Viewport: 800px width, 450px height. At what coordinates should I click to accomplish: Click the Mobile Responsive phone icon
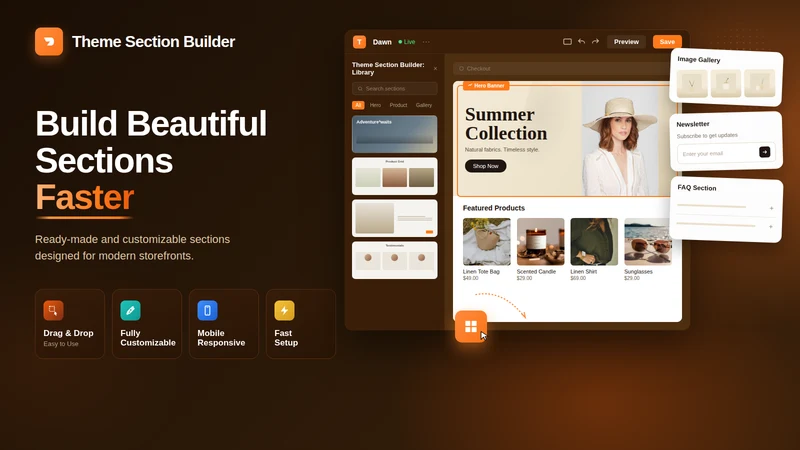[207, 310]
